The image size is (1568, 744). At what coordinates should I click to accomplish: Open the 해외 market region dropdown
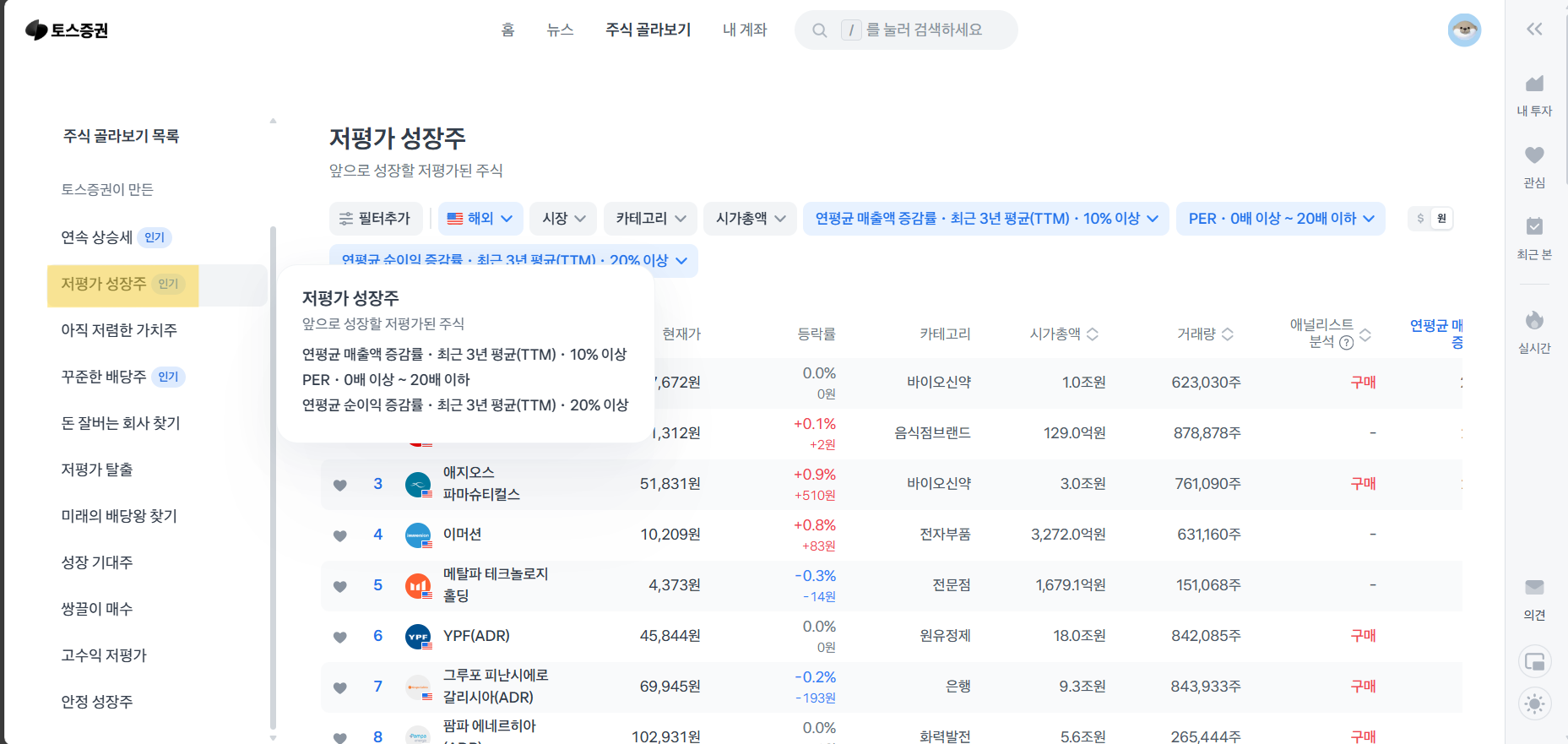tap(480, 219)
